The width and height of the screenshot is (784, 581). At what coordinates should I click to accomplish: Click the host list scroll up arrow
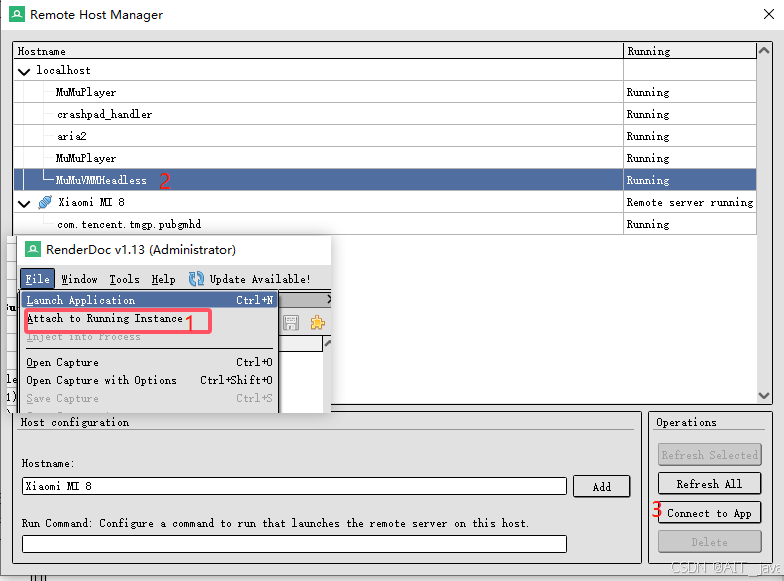point(764,50)
